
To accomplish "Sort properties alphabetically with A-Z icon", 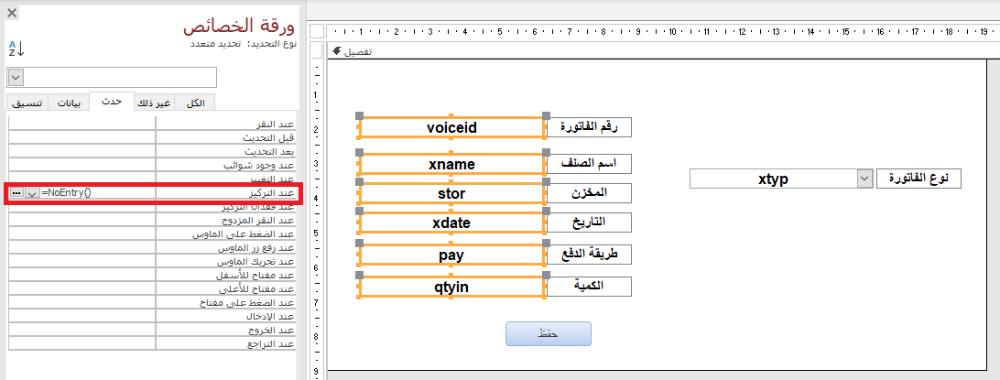I will pos(17,48).
